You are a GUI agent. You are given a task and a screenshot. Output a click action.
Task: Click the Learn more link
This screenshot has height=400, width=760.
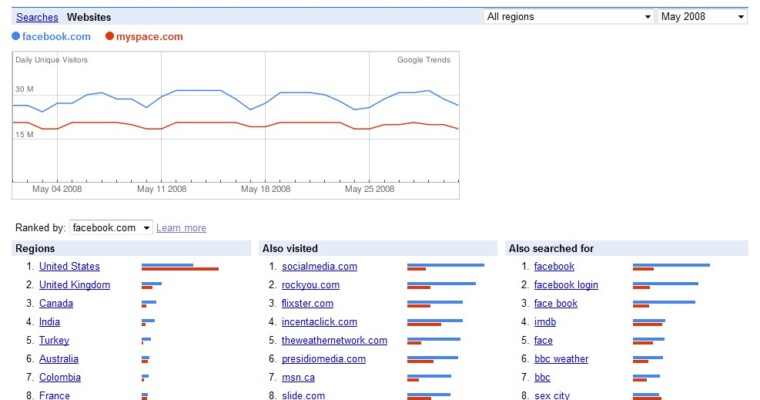point(181,228)
